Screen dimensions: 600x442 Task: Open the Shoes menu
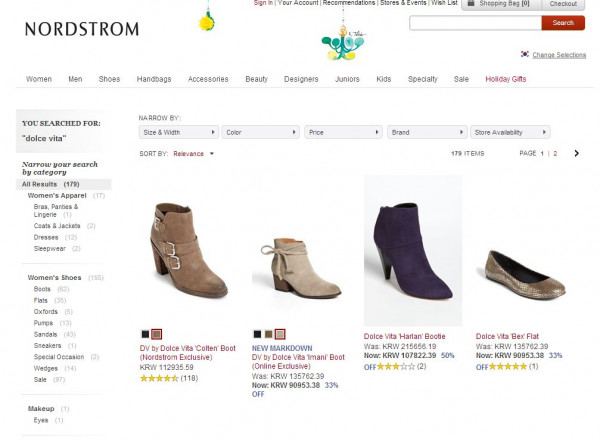click(x=109, y=79)
